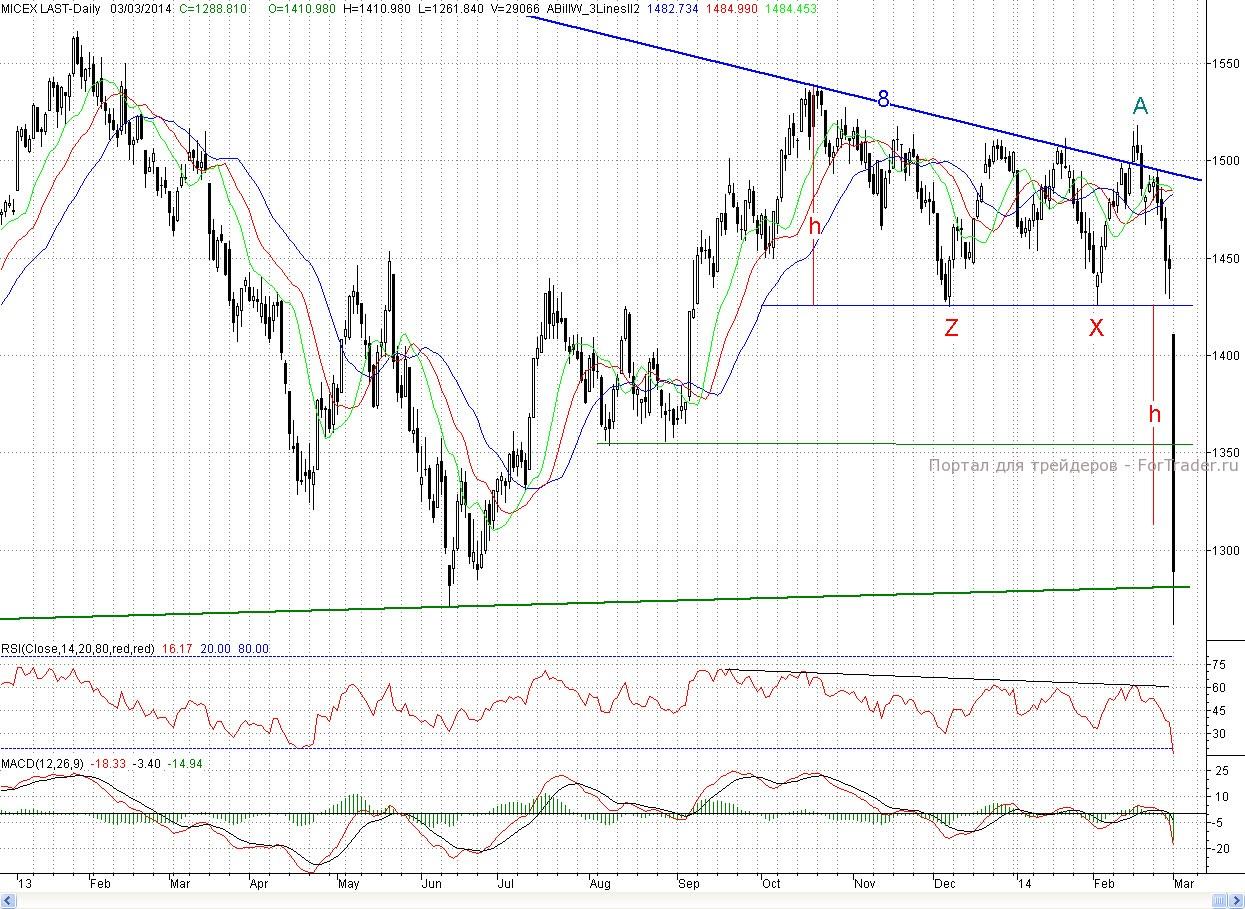Click the 1550 price axis label
Image resolution: width=1245 pixels, height=909 pixels.
pos(1226,63)
